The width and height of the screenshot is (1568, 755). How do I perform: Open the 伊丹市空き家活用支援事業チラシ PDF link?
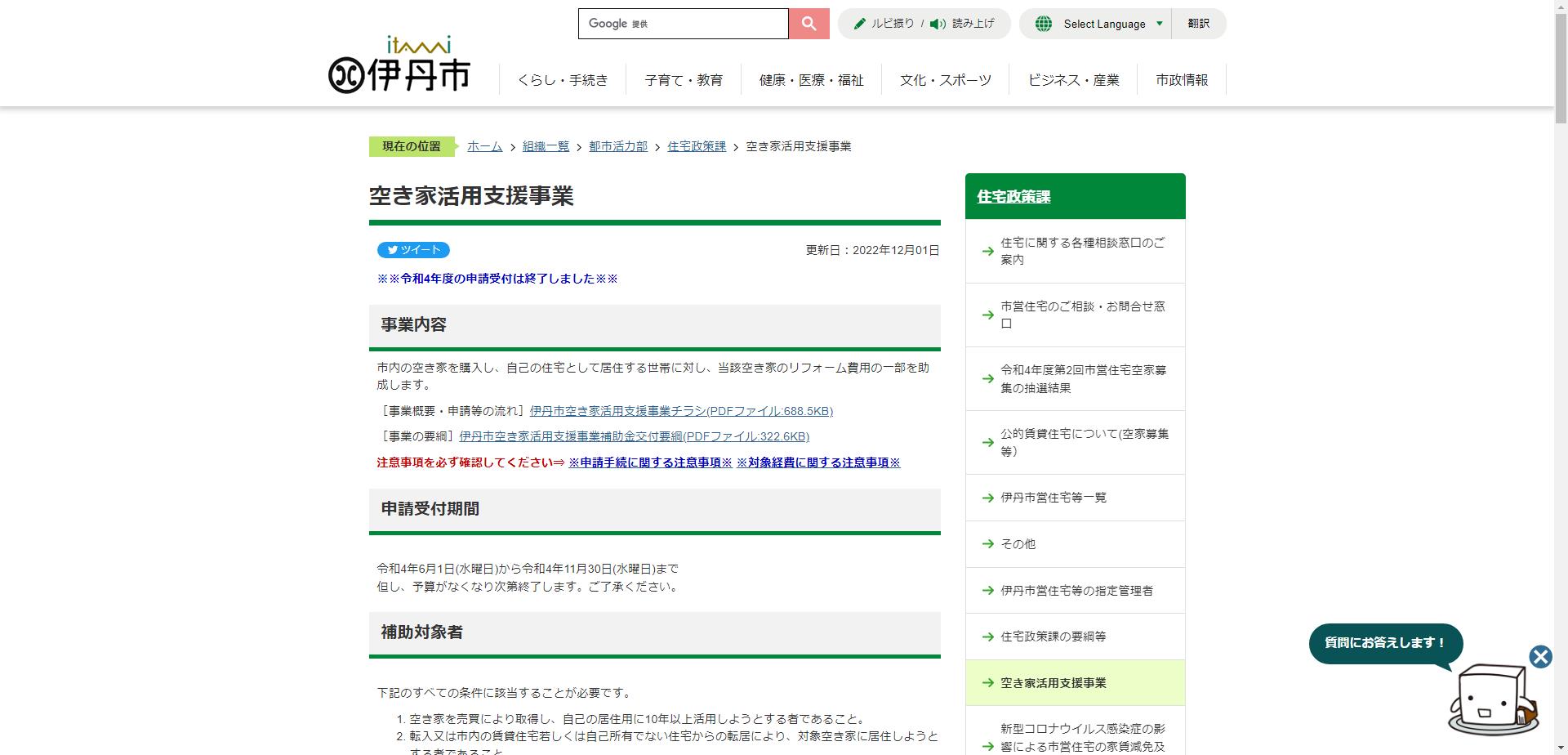tap(681, 411)
